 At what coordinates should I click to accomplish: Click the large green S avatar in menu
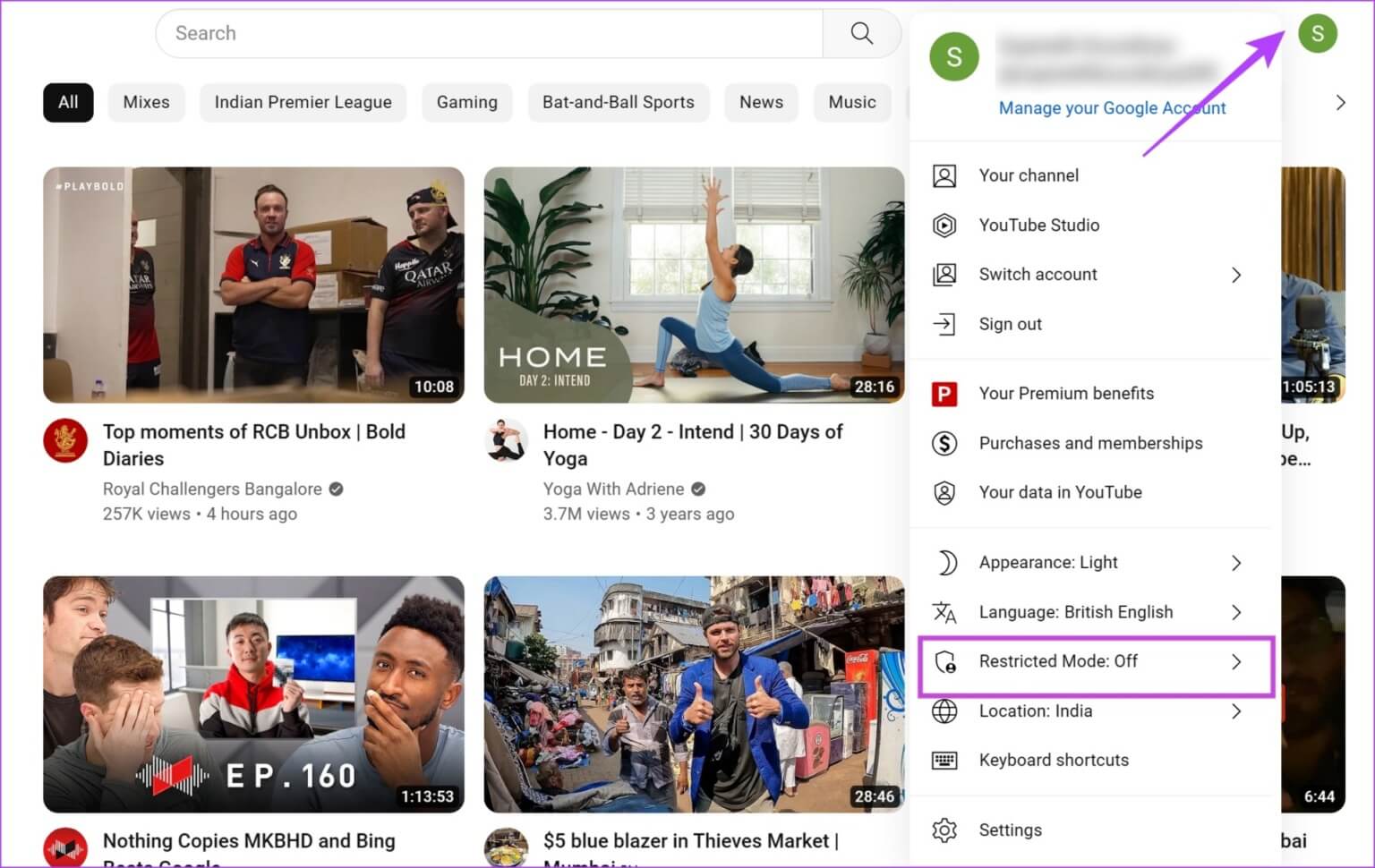point(954,57)
